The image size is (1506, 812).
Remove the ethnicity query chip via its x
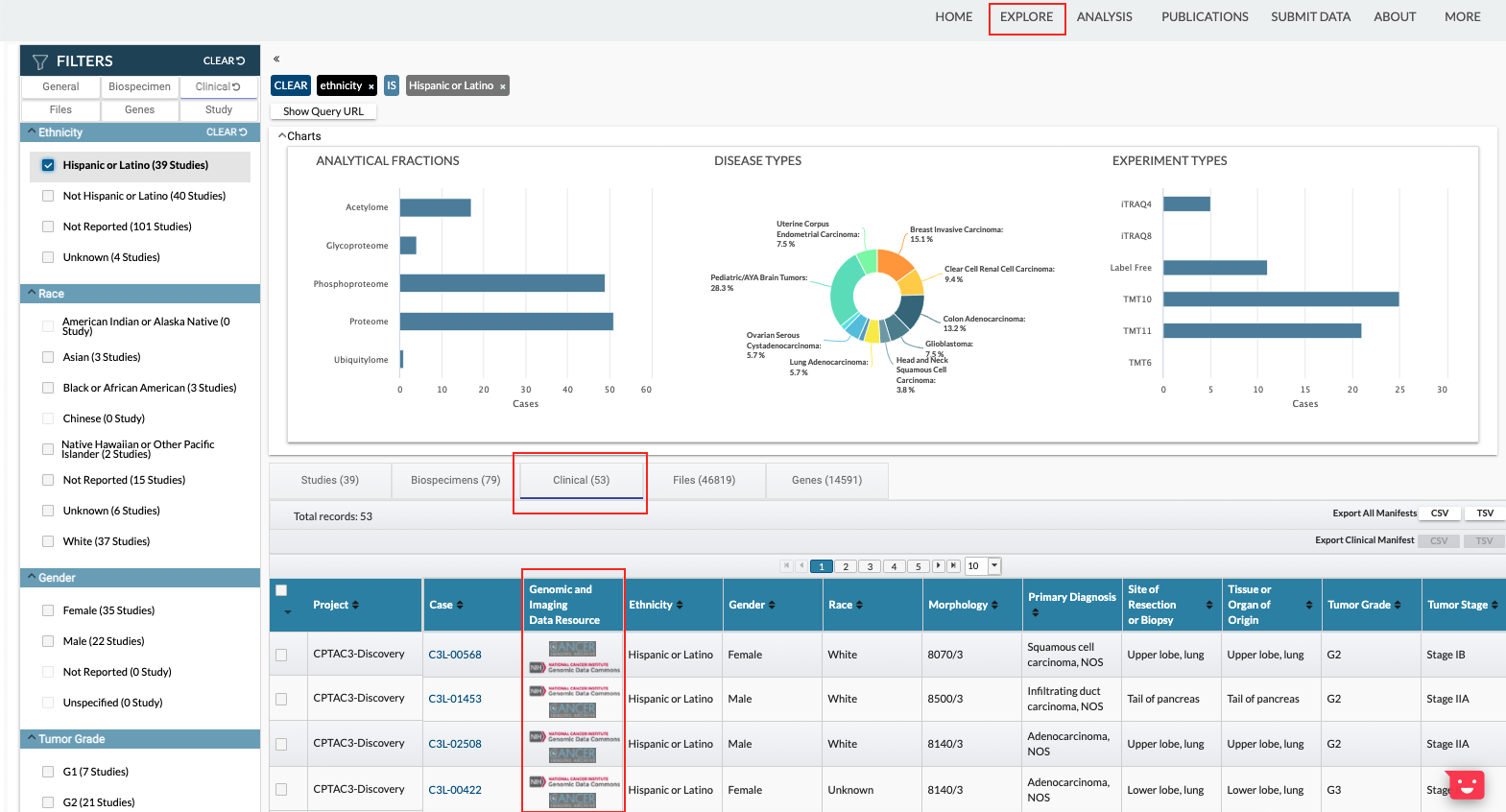371,86
